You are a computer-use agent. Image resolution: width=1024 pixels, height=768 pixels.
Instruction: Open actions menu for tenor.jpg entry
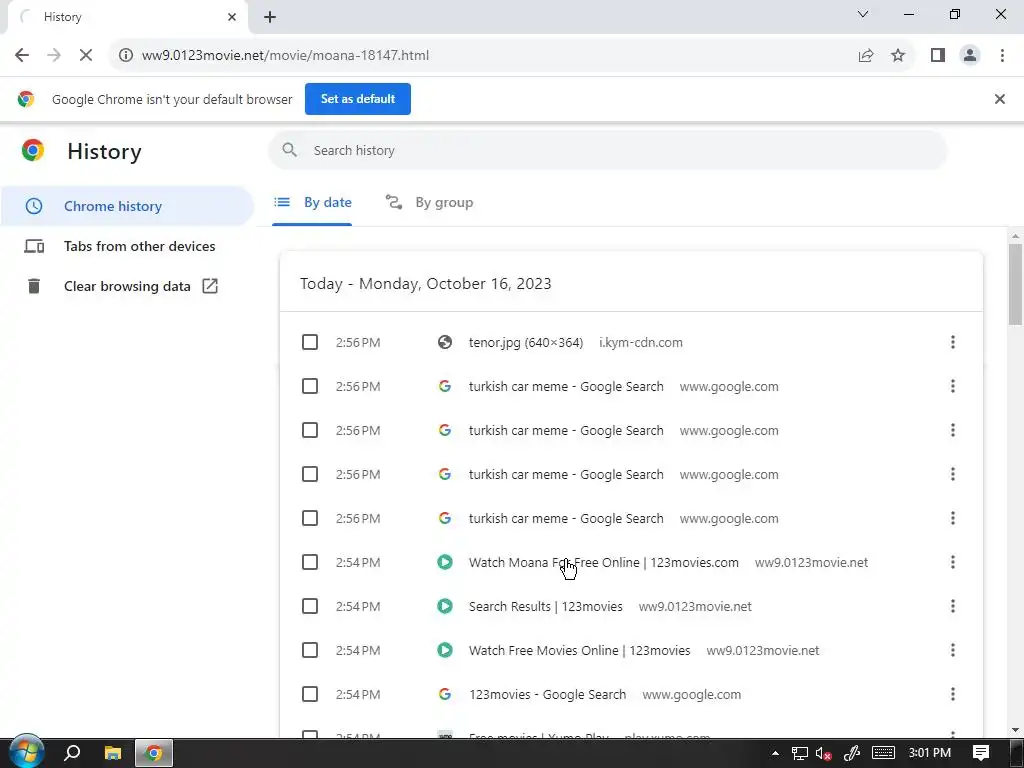pyautogui.click(x=953, y=342)
